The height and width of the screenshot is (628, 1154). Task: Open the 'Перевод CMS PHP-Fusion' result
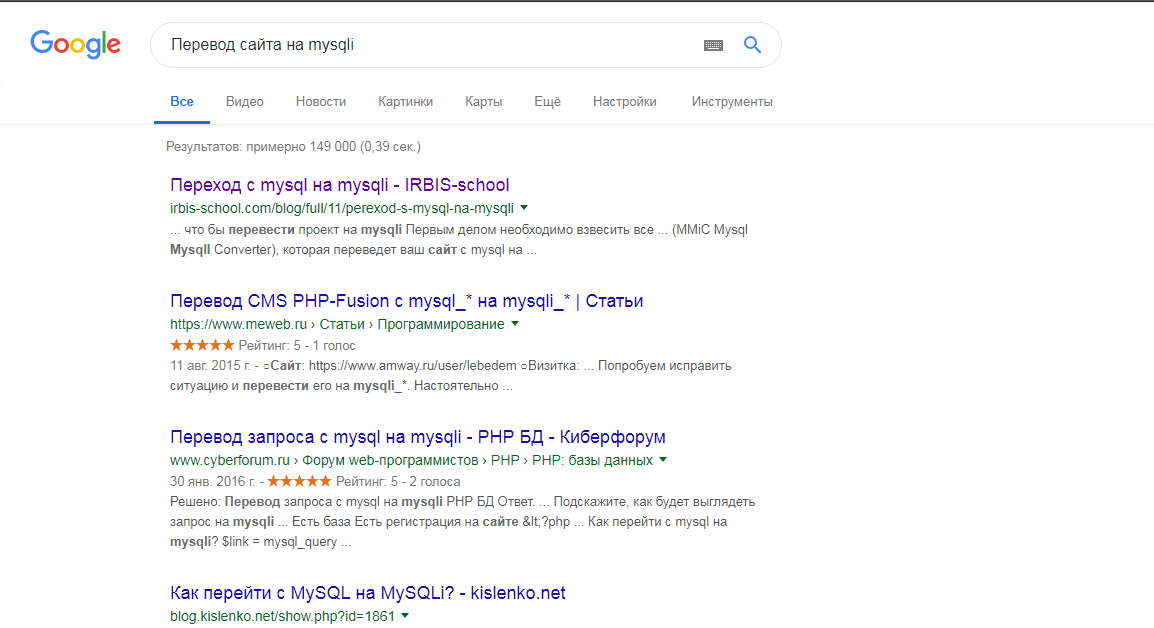[x=407, y=301]
